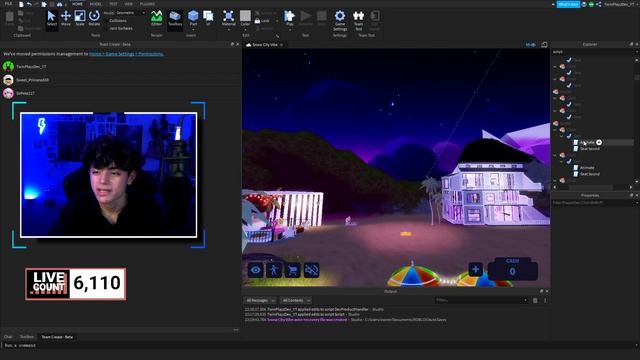The height and width of the screenshot is (360, 640).
Task: Undock the Explorer panel
Action: [631, 44]
